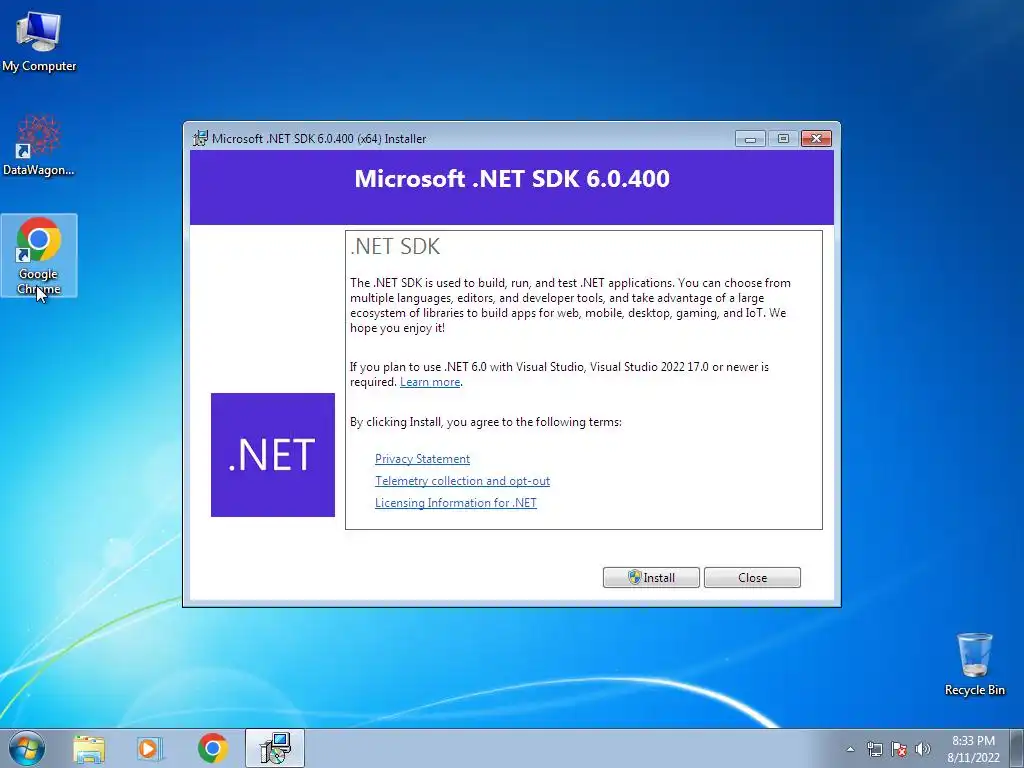Screen dimensions: 1024x768
Task: Click the installer icon in the title bar
Action: [x=200, y=138]
